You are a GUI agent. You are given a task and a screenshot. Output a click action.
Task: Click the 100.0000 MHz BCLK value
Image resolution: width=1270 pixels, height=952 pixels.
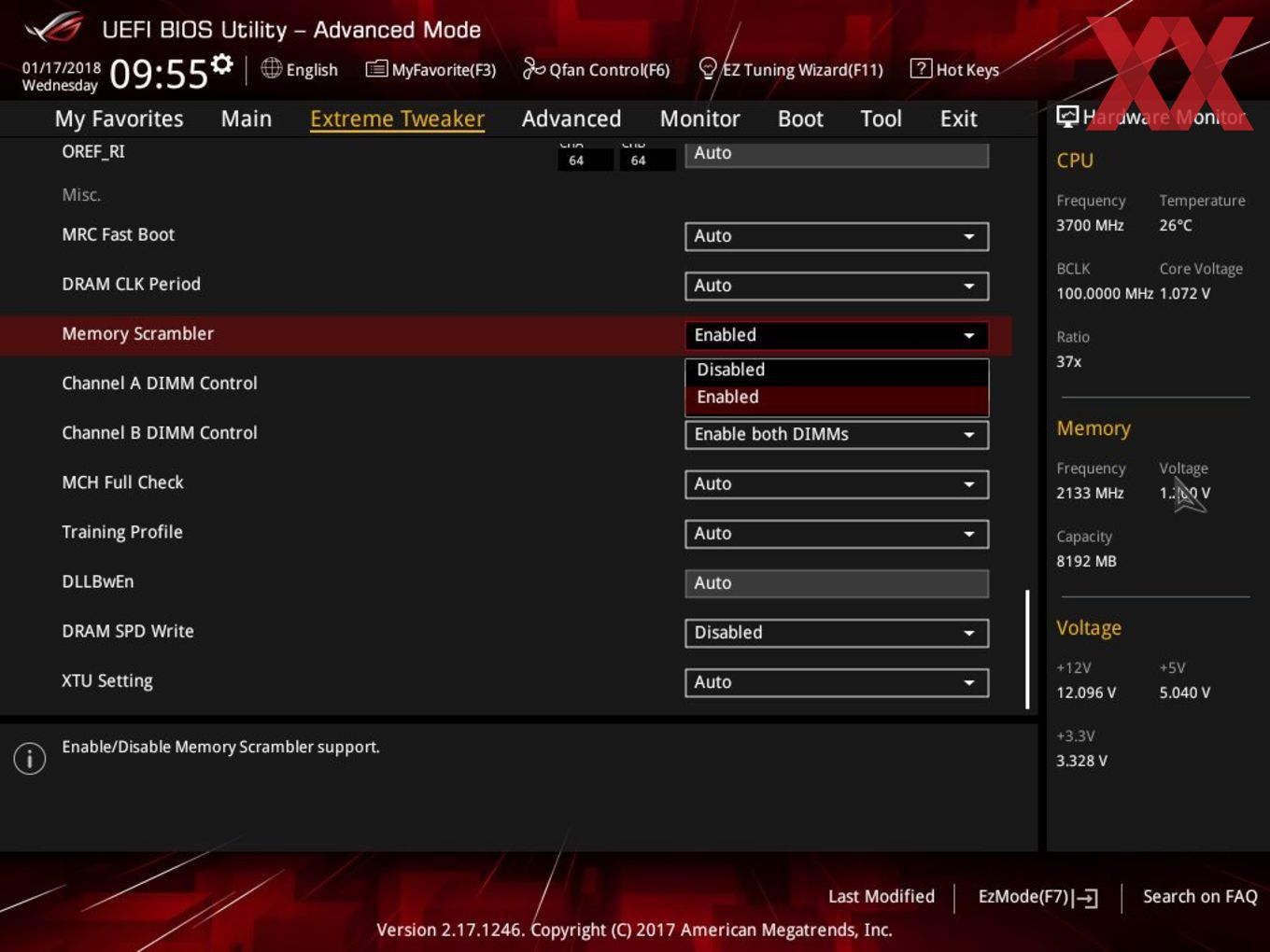click(1105, 293)
